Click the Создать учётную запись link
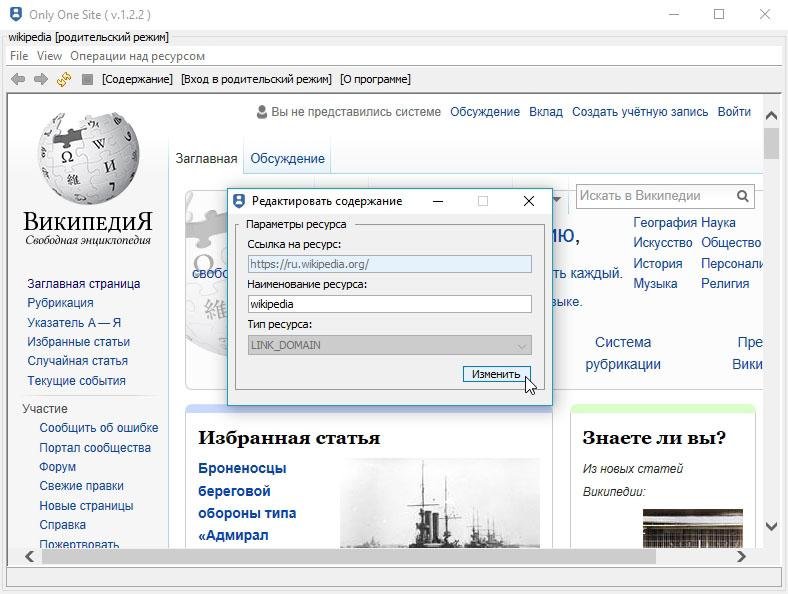Screen dimensions: 788x594 [x=640, y=112]
